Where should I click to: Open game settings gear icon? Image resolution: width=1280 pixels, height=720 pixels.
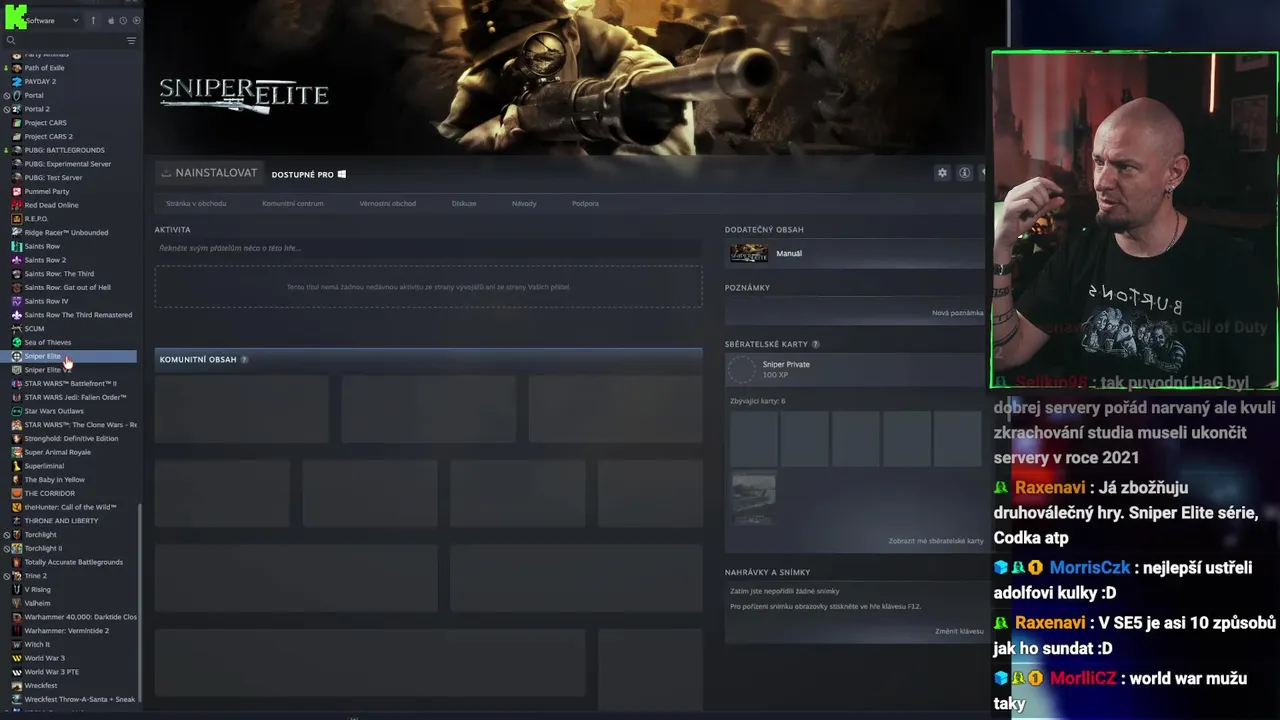point(942,173)
